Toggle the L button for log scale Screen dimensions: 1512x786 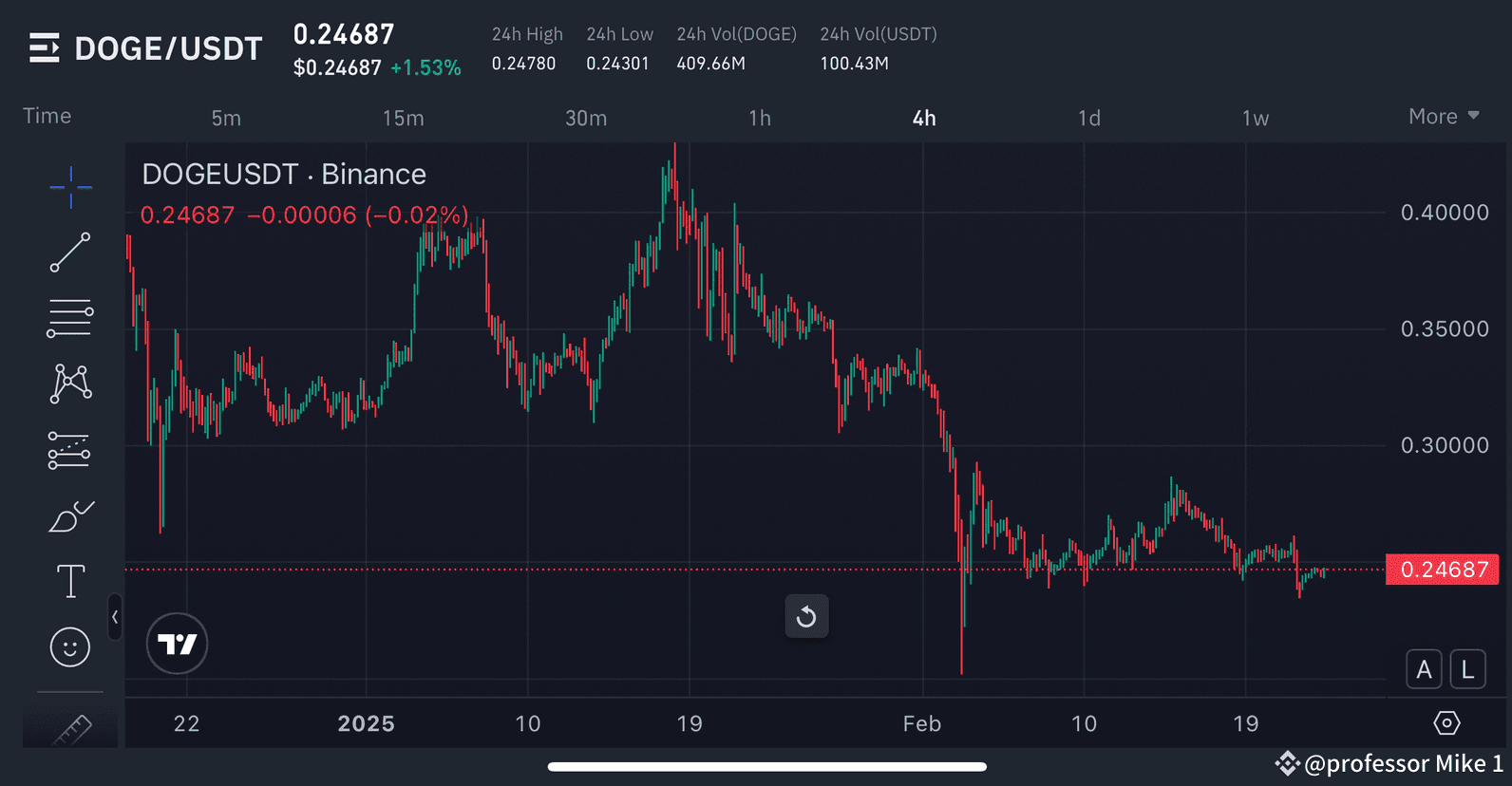(1467, 668)
